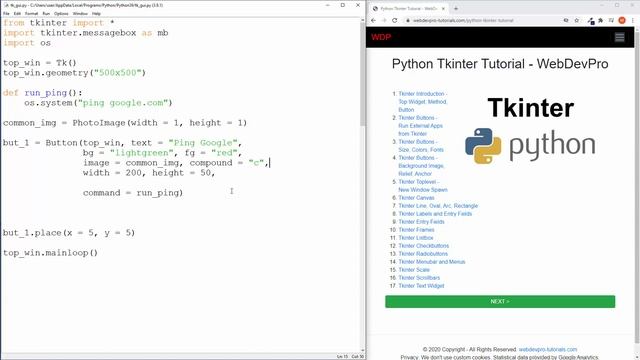Click "import tkinter.messagebox as mb" line

tap(85, 33)
